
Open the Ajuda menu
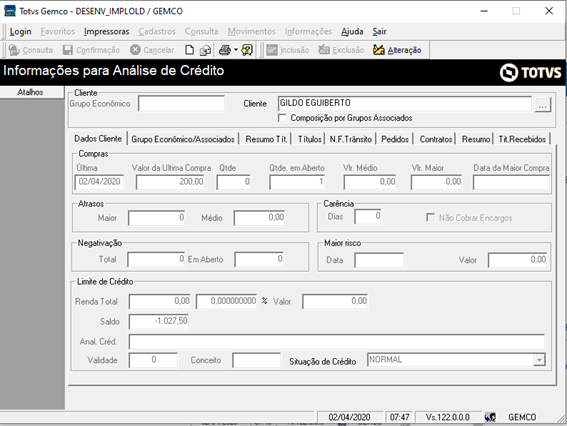(x=352, y=31)
